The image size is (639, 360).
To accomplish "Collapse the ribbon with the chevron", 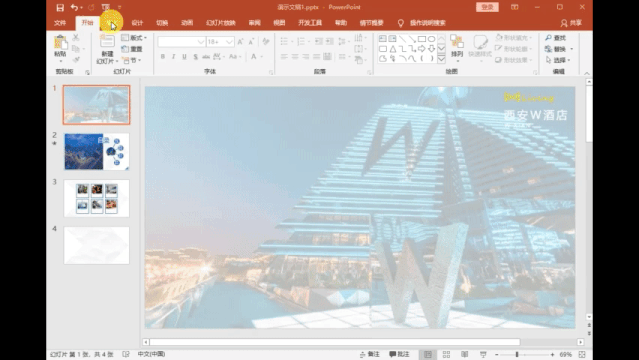I will (x=587, y=73).
